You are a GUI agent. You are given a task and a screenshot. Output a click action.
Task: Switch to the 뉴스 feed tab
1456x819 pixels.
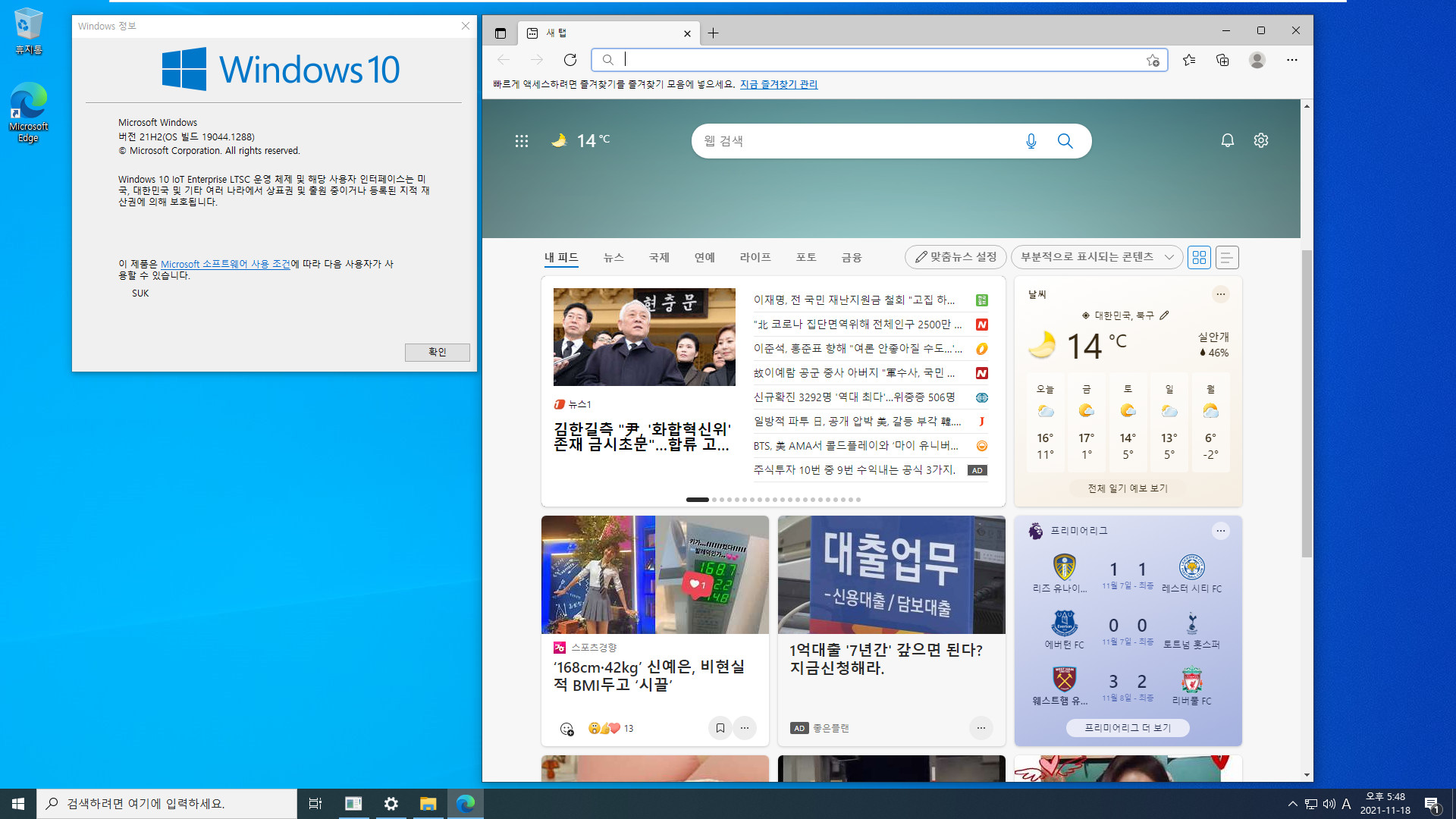point(613,257)
